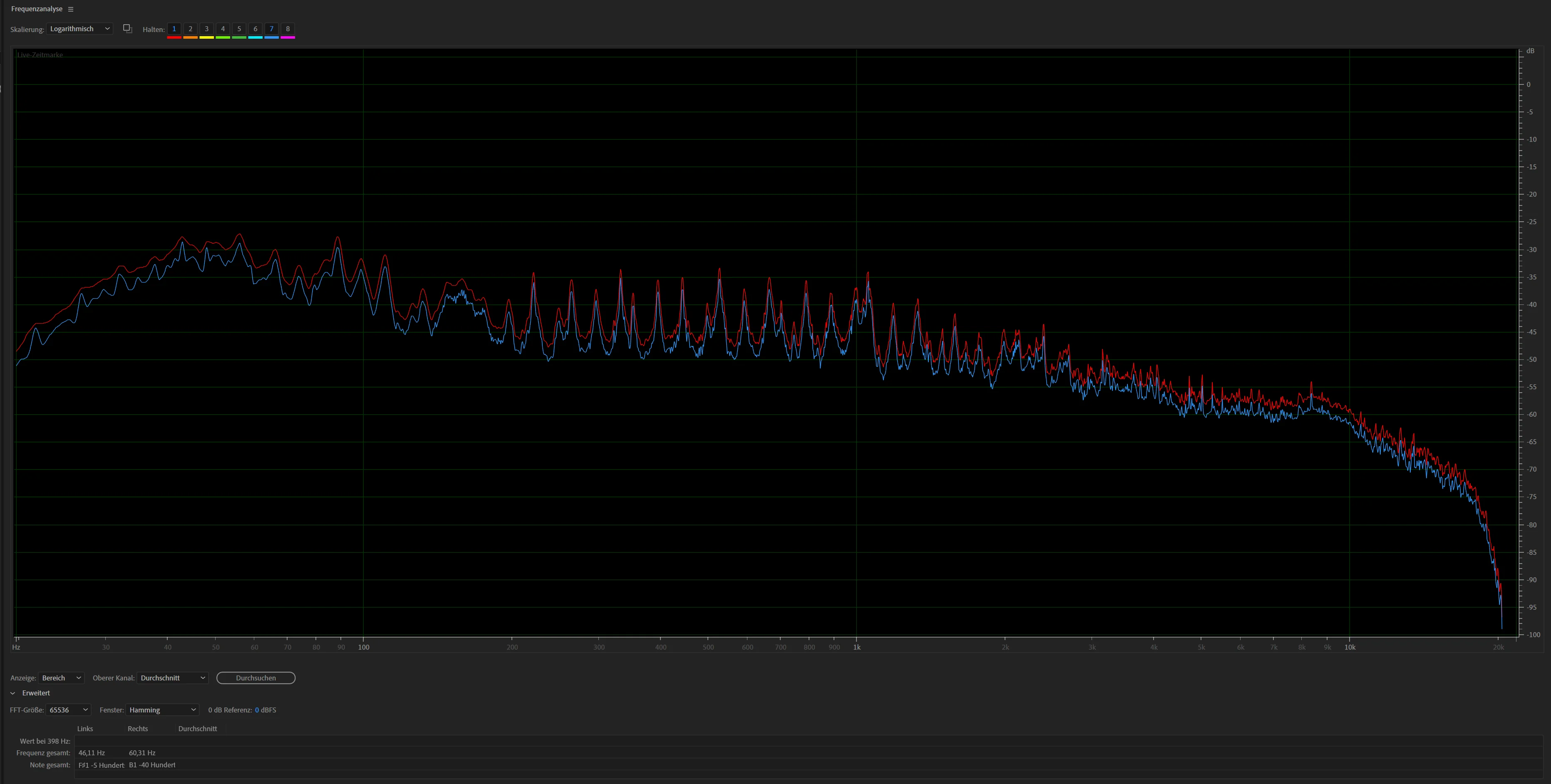Click the Durchschnitt column header
Image resolution: width=1551 pixels, height=784 pixels.
[x=198, y=729]
